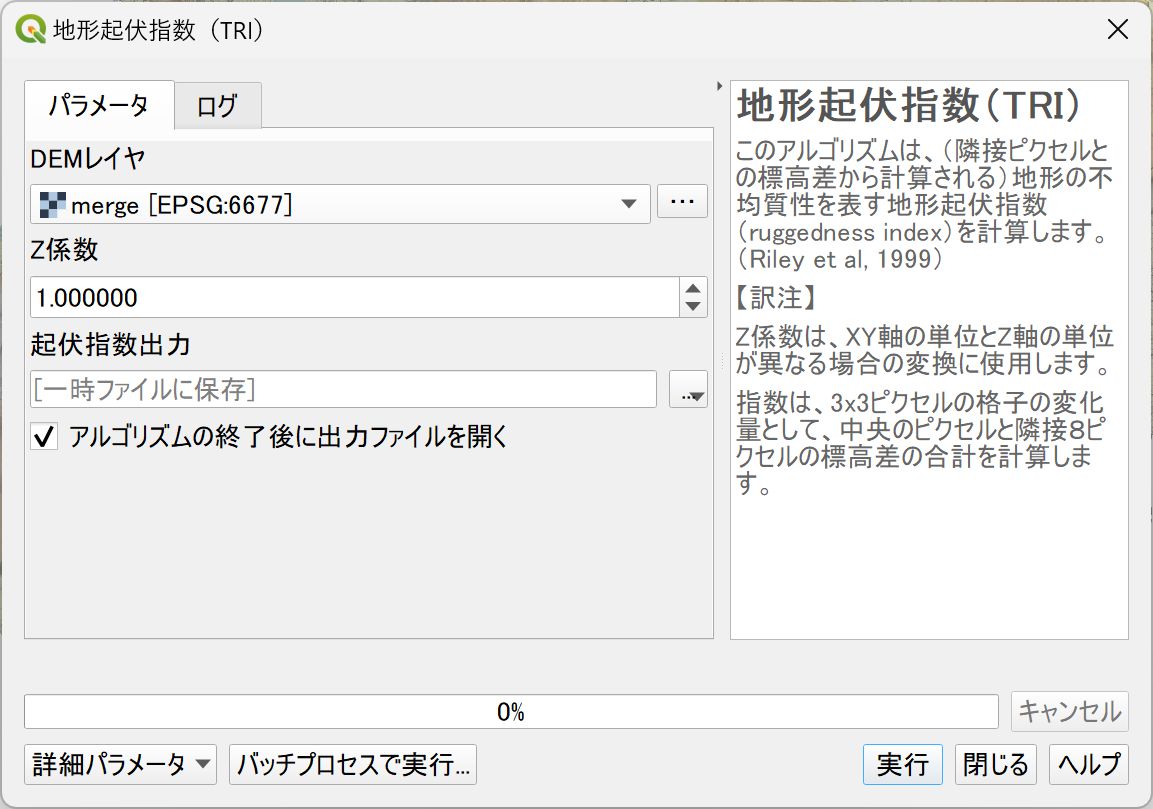Increase the Z係数 with the up arrow

point(693,288)
